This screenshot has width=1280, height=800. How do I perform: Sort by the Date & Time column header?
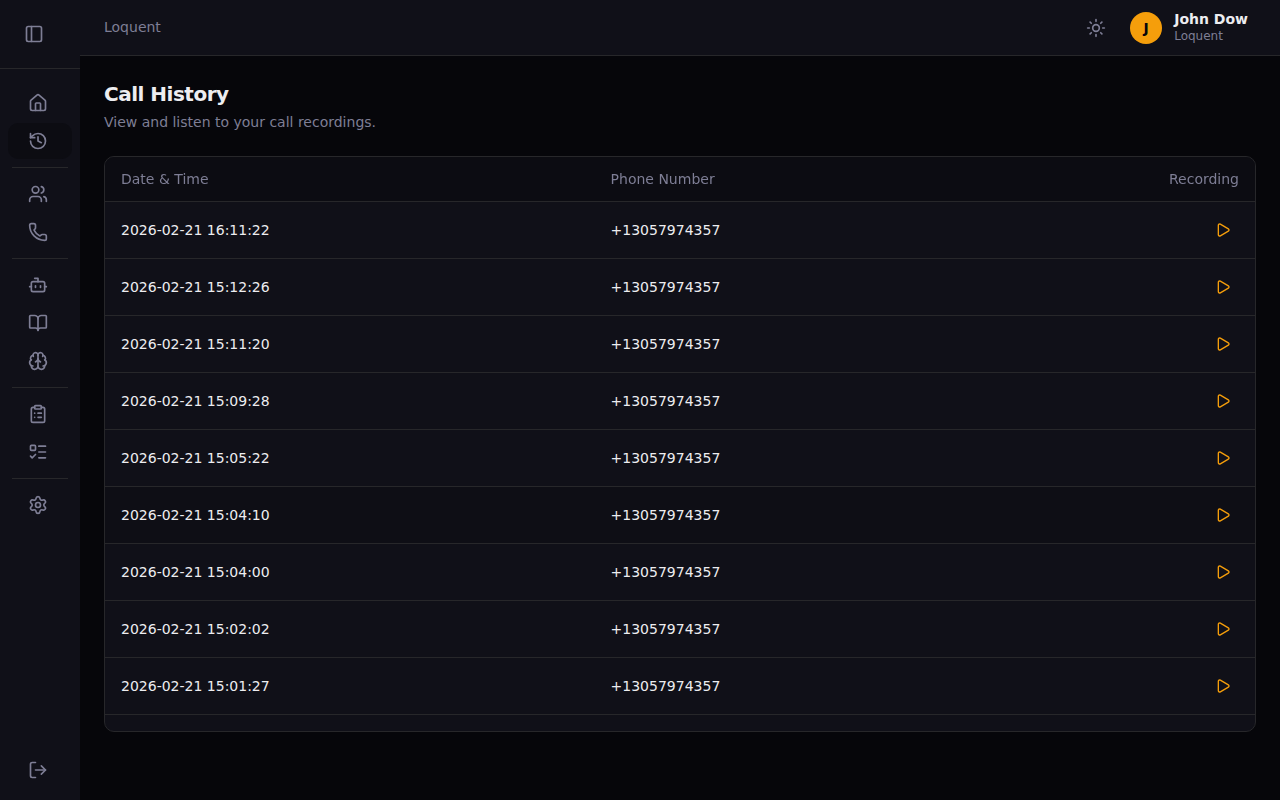coord(164,178)
